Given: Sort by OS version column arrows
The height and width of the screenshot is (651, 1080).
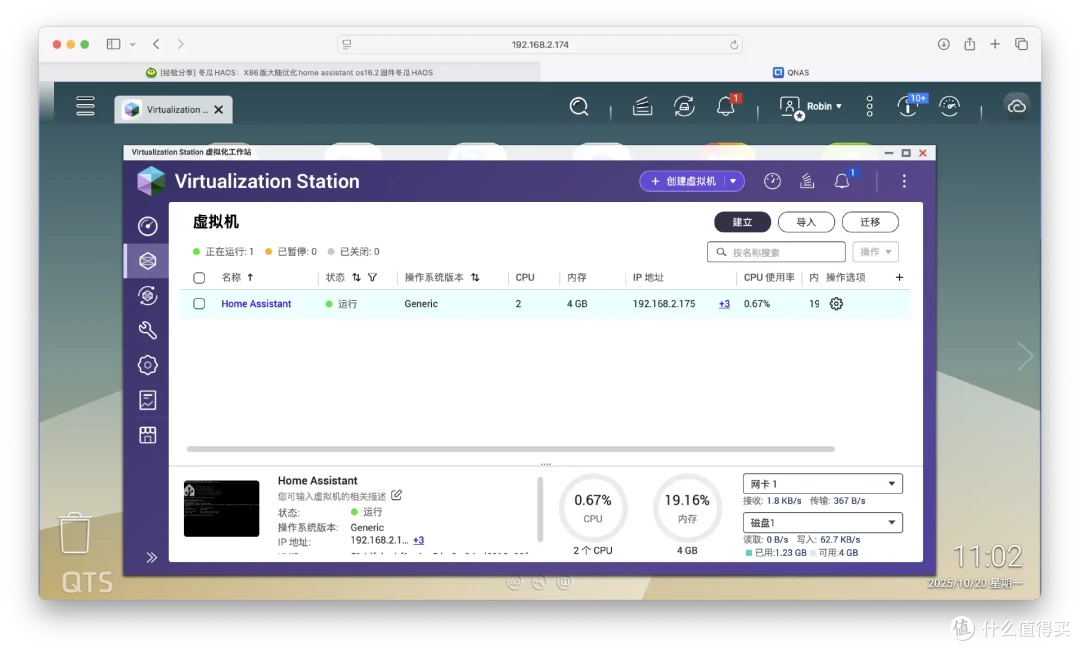Looking at the screenshot, I should click(475, 278).
